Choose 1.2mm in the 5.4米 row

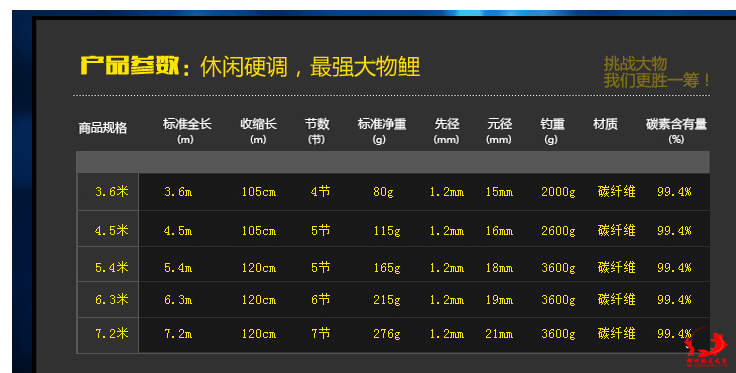pyautogui.click(x=447, y=268)
